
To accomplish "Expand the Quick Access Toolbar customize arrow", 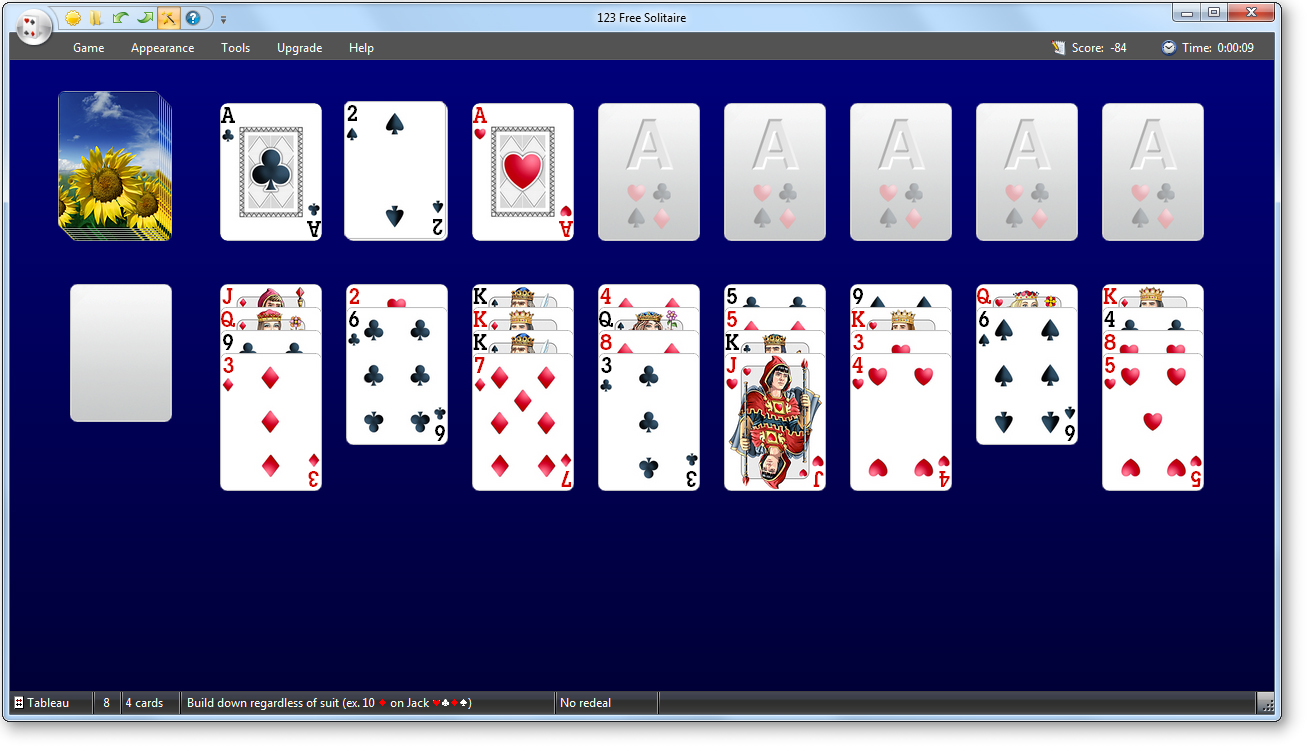I will (223, 19).
